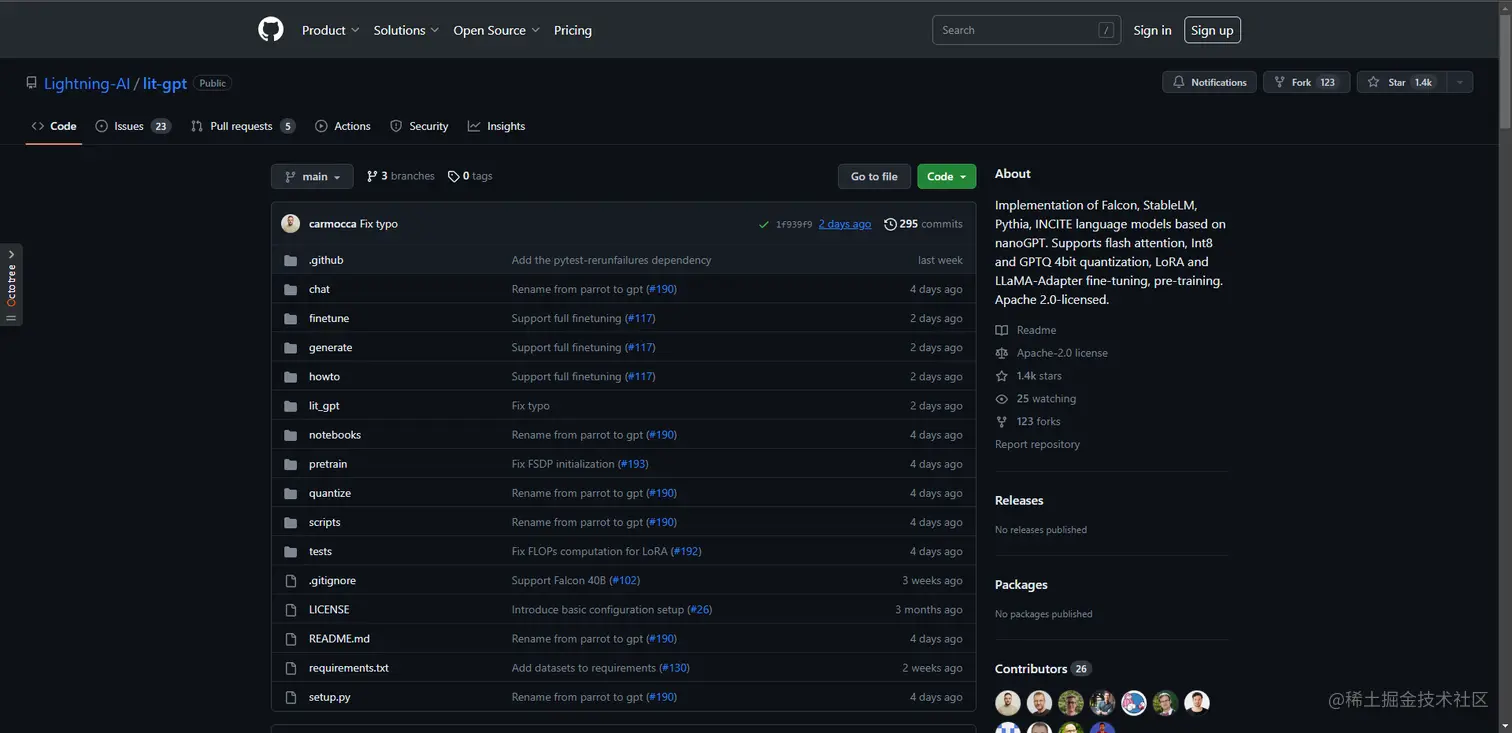Click the setup.py file icon

291,697
